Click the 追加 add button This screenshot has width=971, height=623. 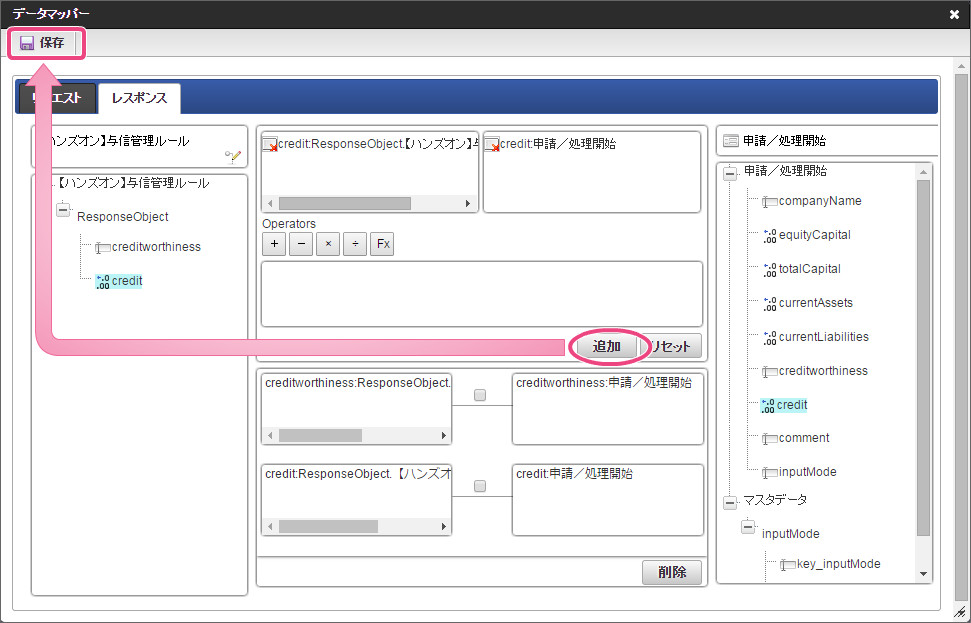[607, 346]
